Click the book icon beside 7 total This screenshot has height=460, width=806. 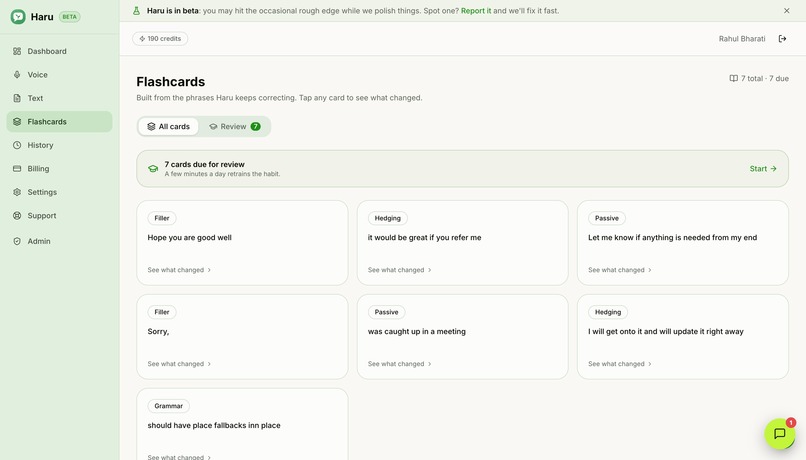(734, 79)
